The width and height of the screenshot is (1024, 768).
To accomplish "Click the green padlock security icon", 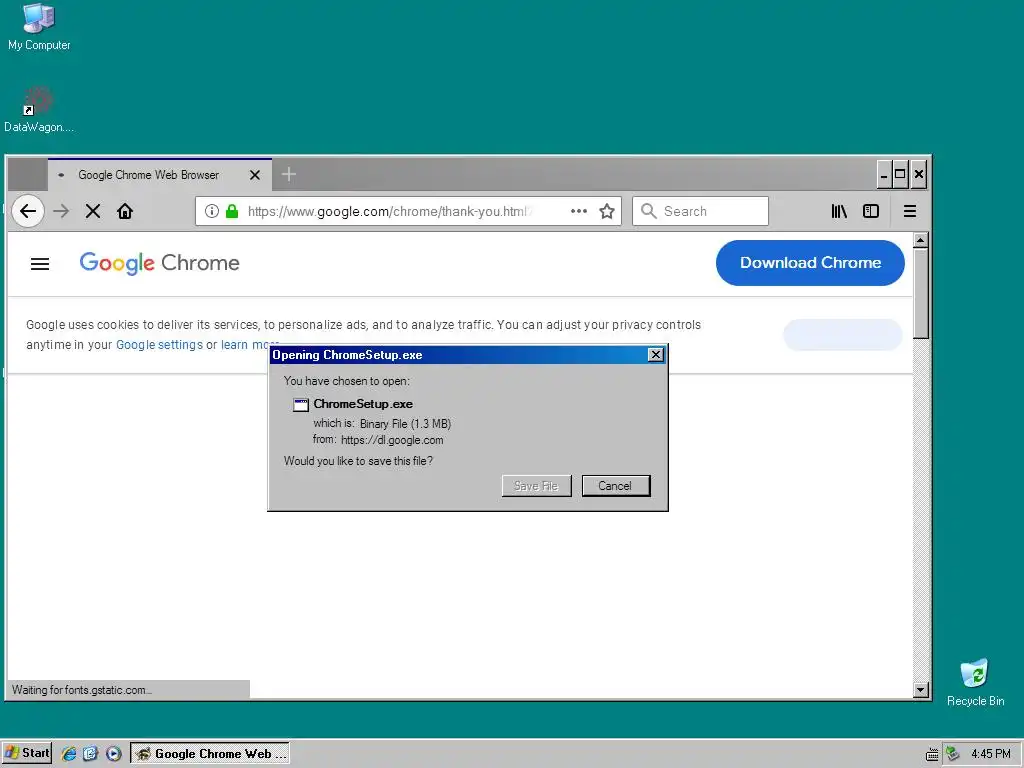I will [232, 211].
